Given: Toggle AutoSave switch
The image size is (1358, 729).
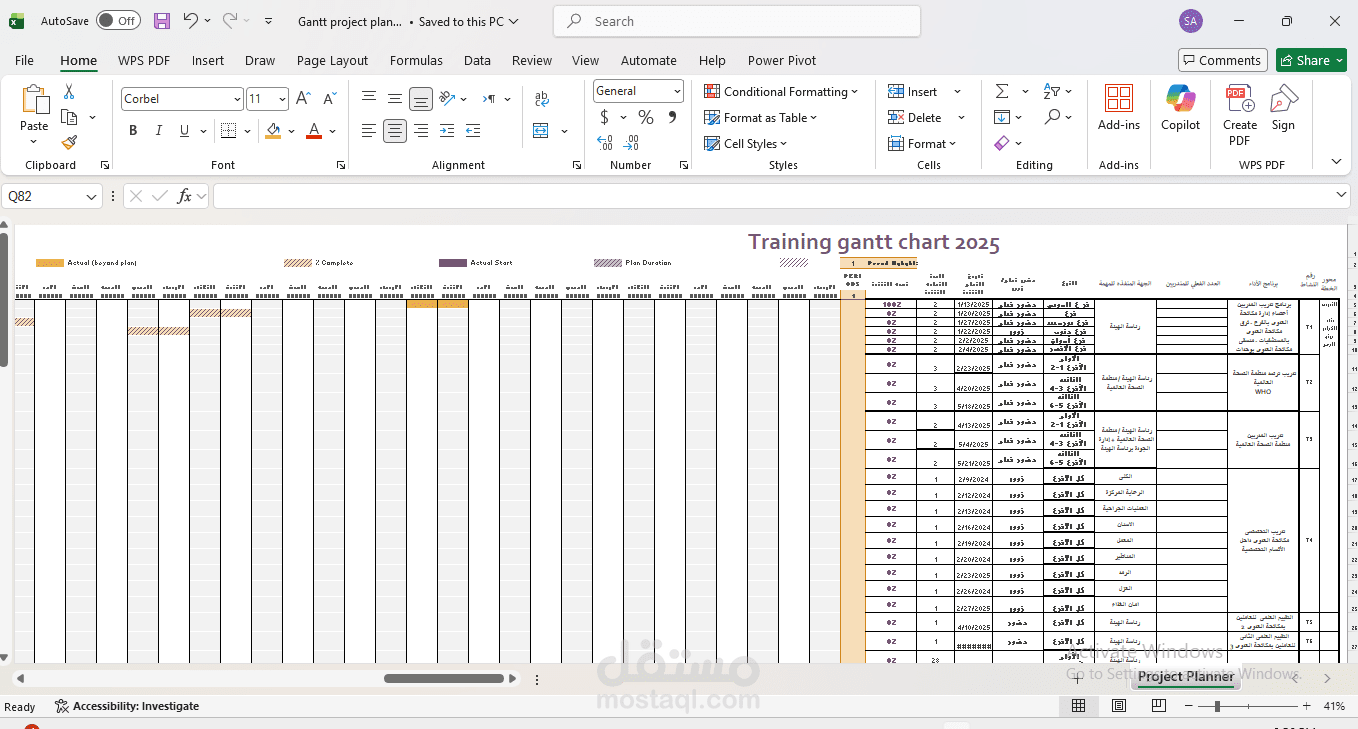Looking at the screenshot, I should pos(118,20).
